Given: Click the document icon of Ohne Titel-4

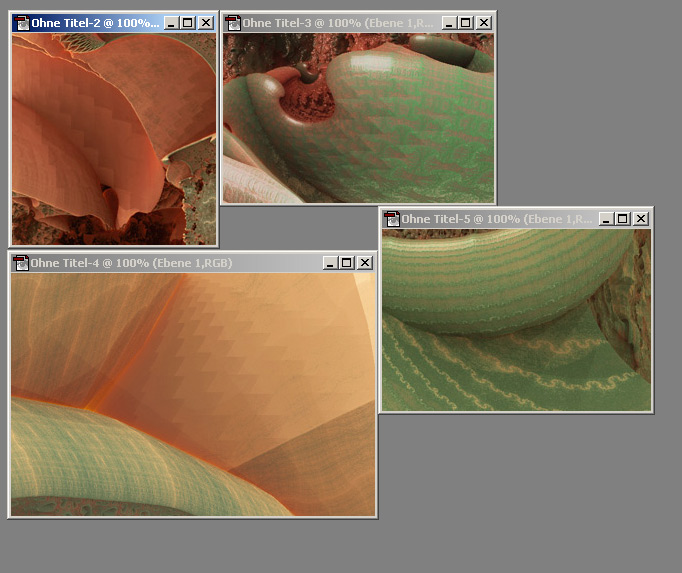Looking at the screenshot, I should click(20, 263).
